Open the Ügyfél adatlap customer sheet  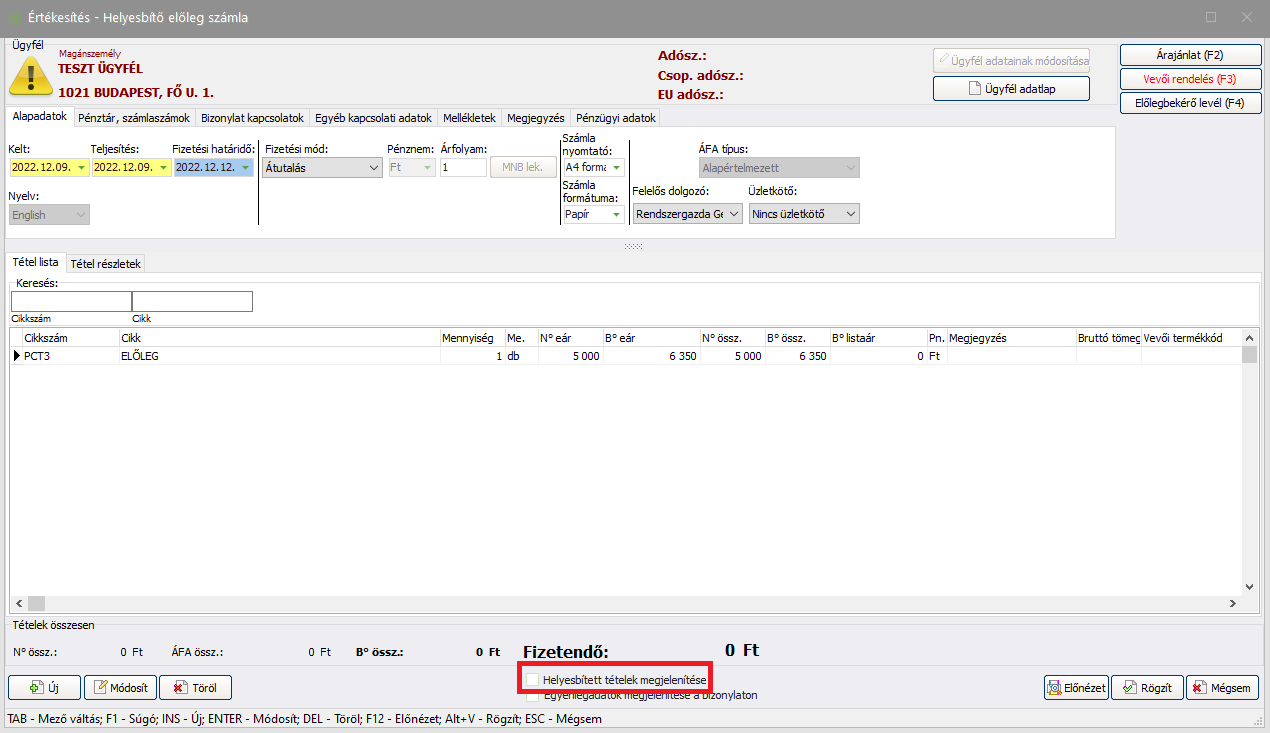click(x=1011, y=89)
